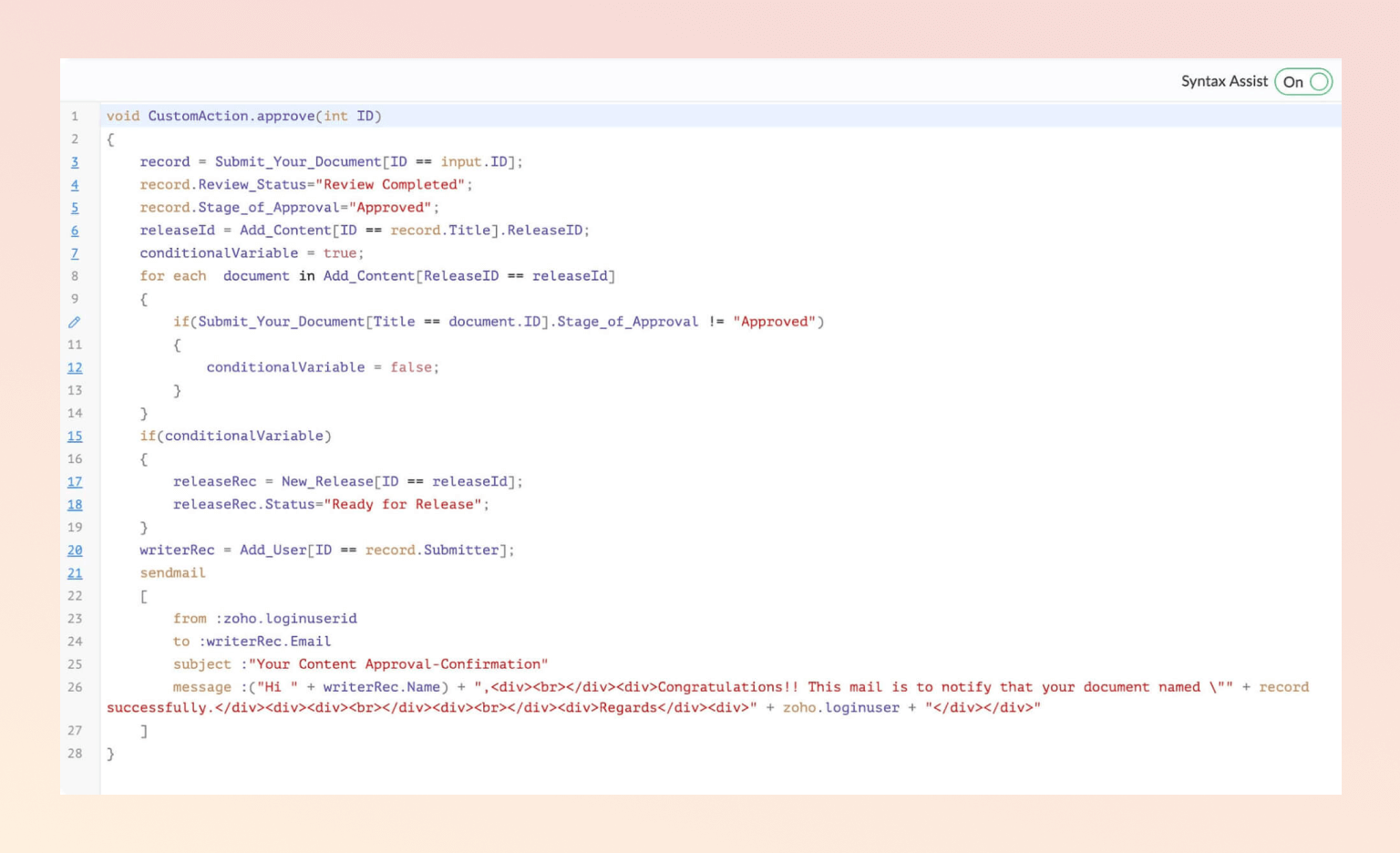Select line number 21 sendmail link
This screenshot has height=853, width=1400.
tap(75, 573)
